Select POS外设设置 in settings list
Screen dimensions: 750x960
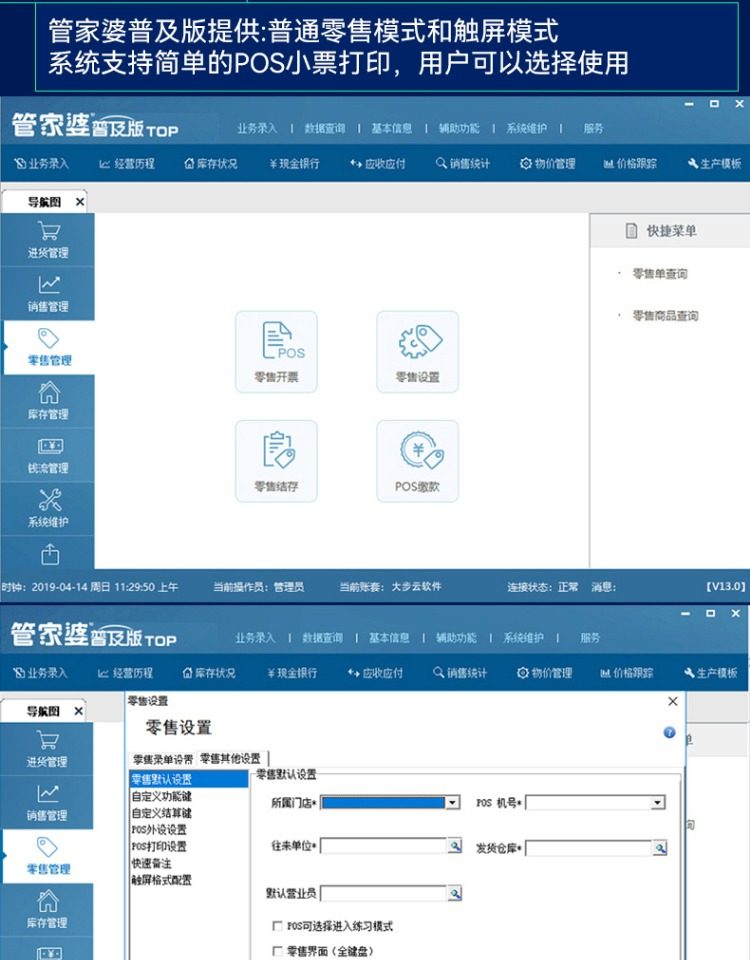point(159,830)
